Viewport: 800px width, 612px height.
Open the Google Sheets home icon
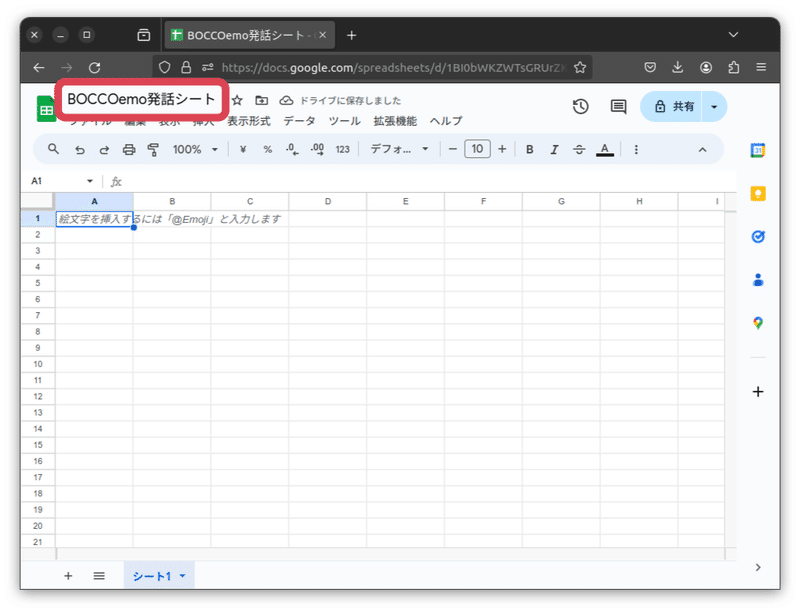46,109
